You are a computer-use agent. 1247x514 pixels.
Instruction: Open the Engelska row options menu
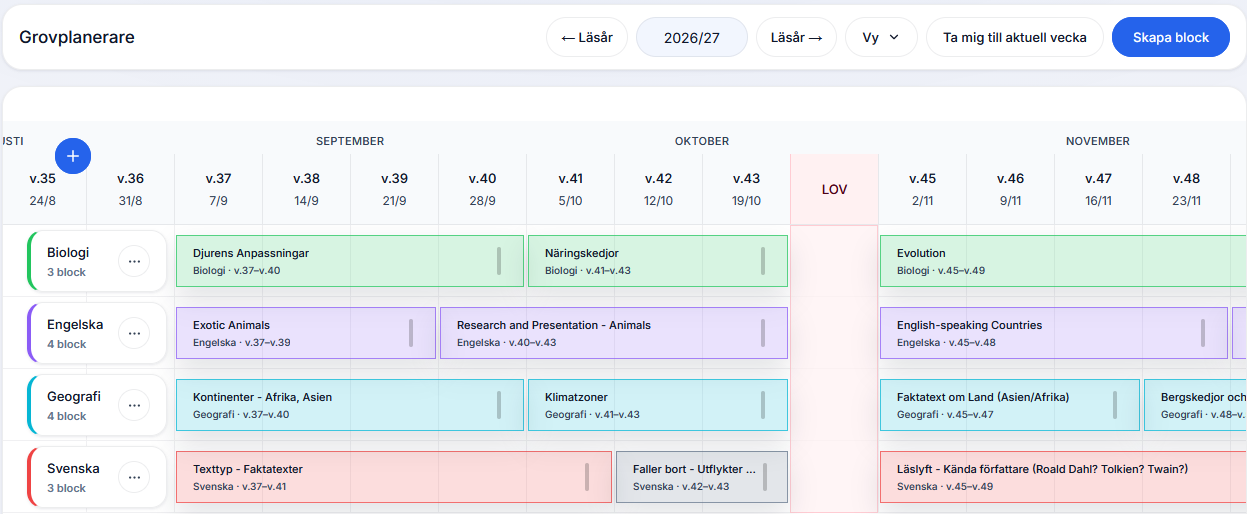point(134,333)
